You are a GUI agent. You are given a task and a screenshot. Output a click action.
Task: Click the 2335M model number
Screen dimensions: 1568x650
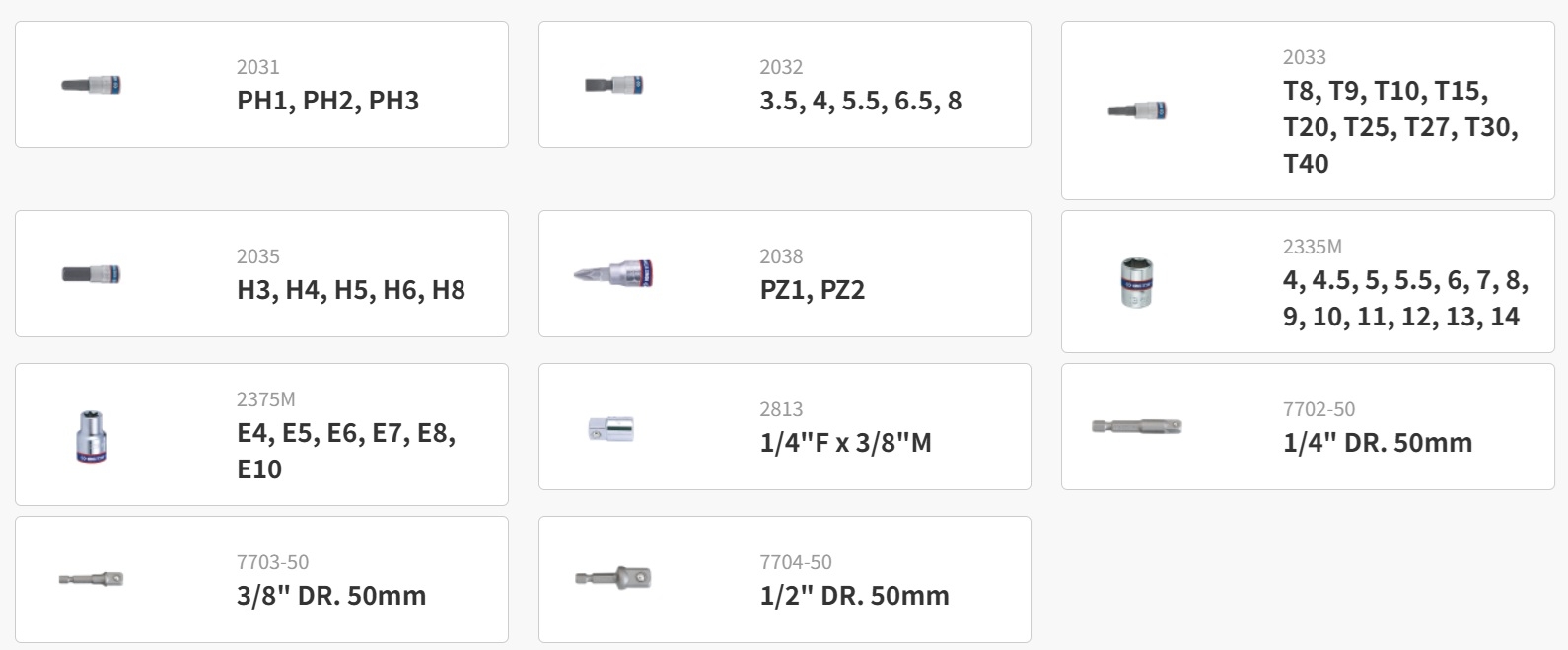[x=1312, y=247]
